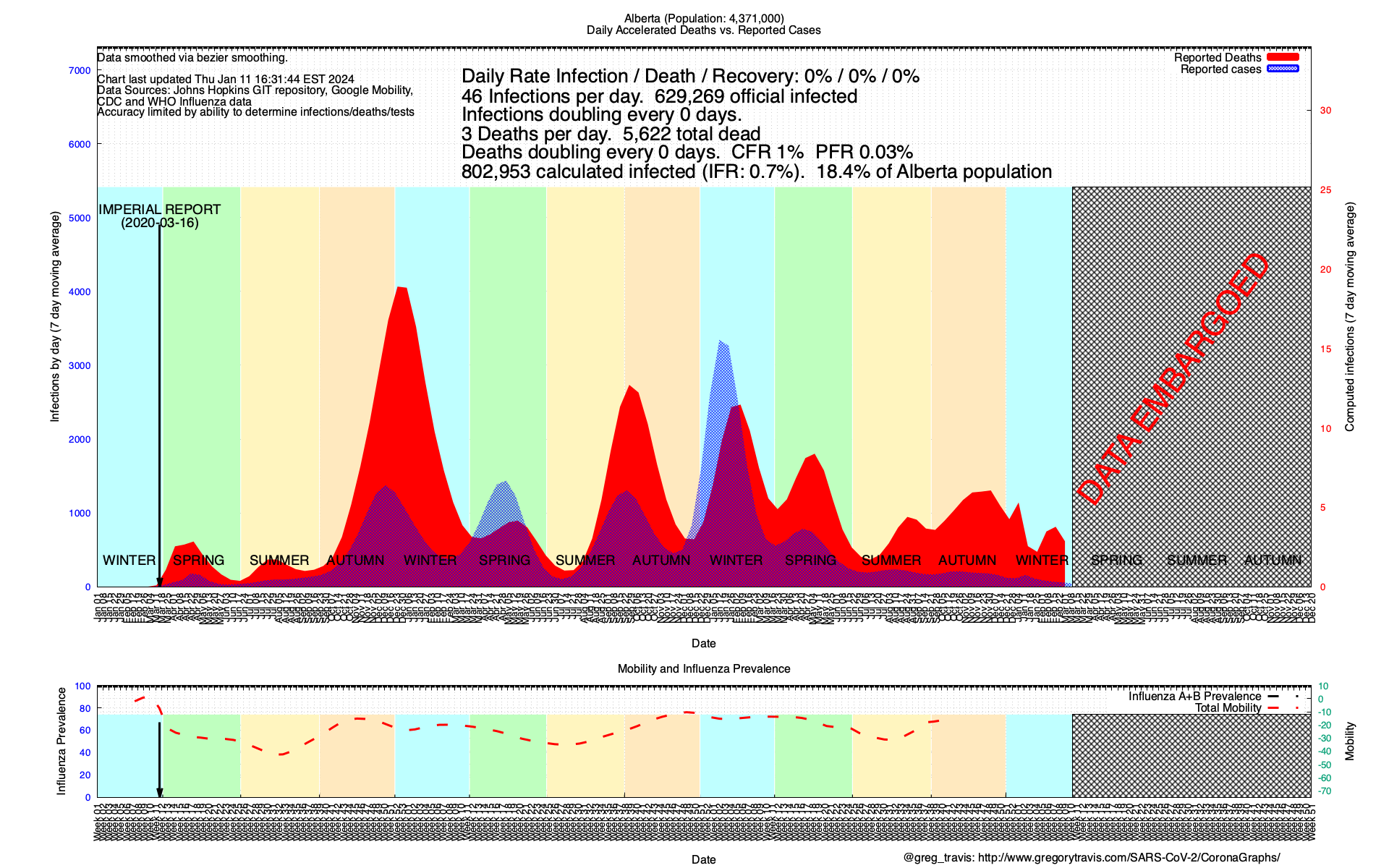The image size is (1389, 868).
Task: Click the 30 tick on right axis
Action: pyautogui.click(x=1325, y=111)
